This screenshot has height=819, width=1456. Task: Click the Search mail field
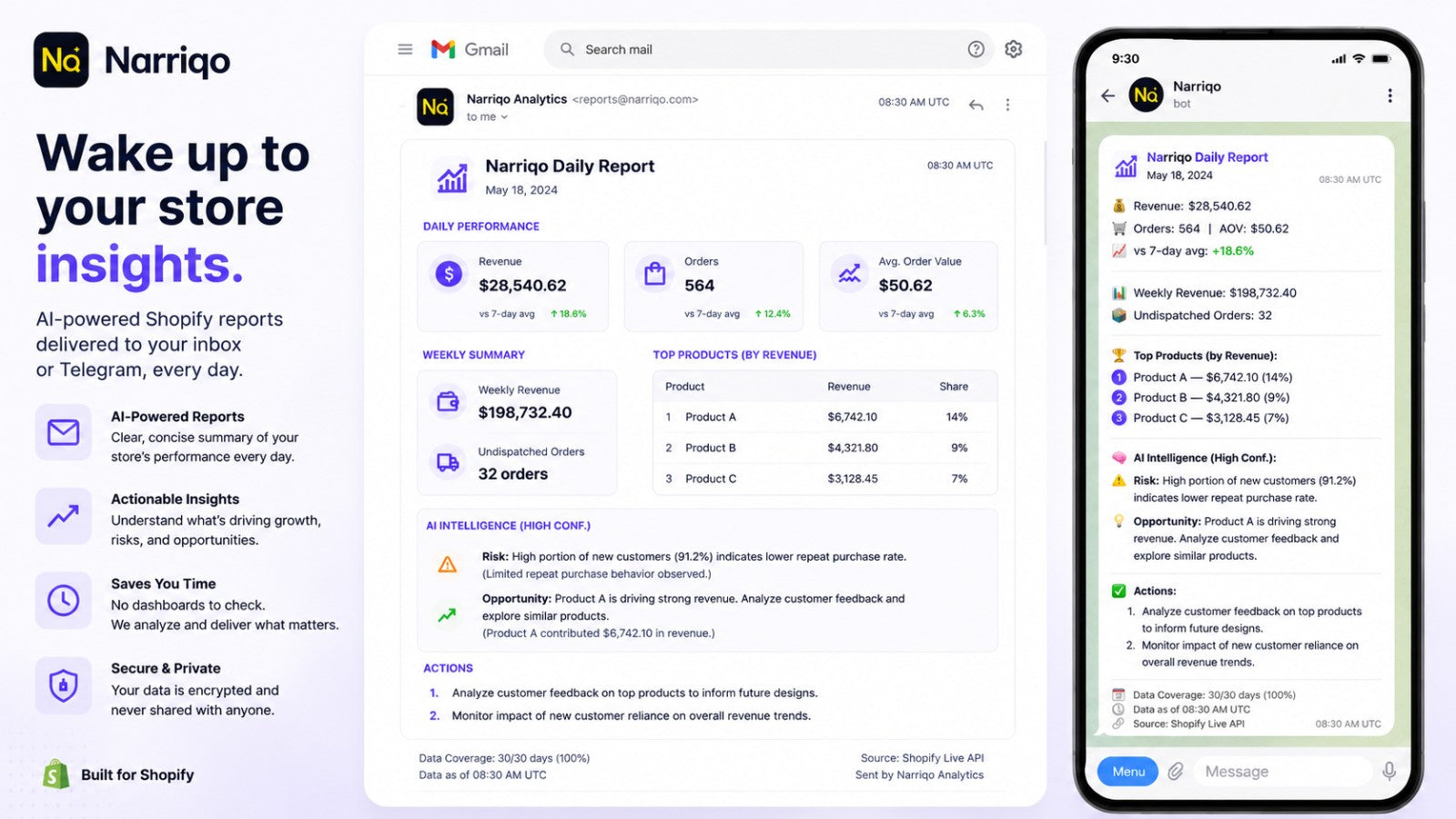click(769, 49)
